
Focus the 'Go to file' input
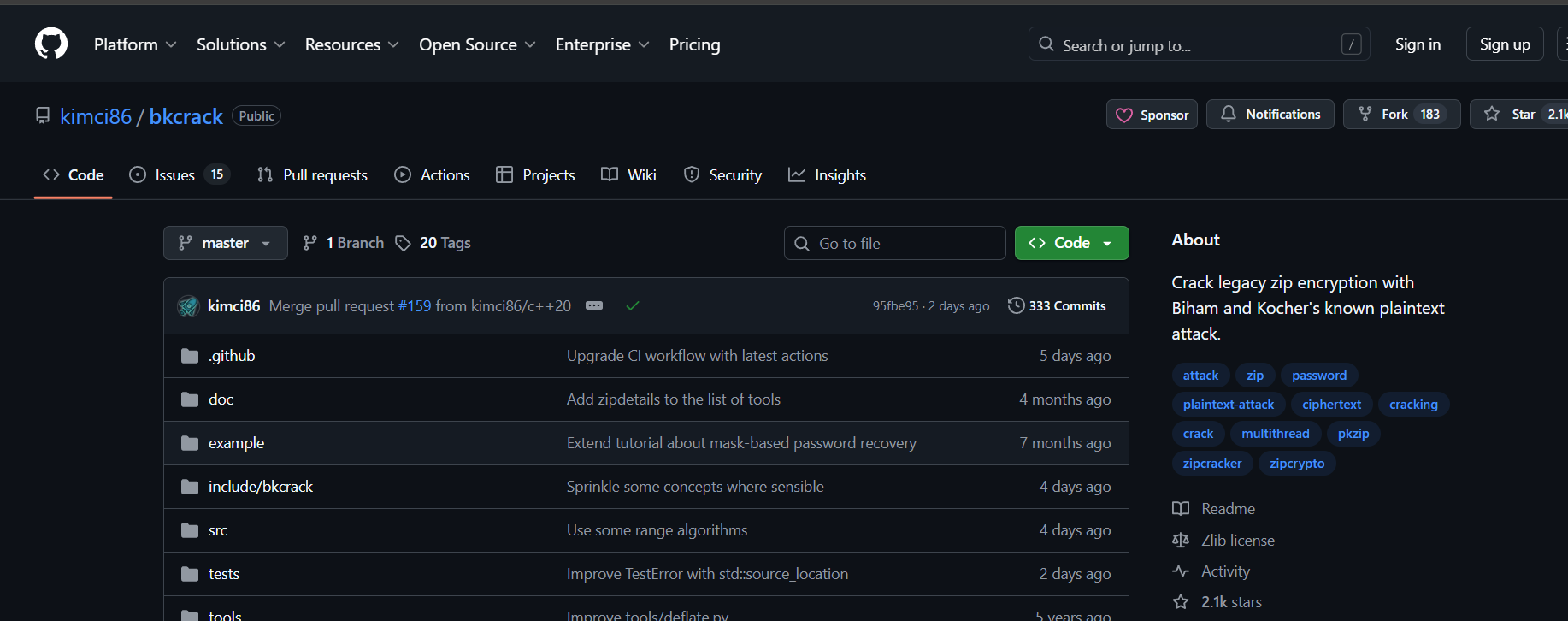(894, 243)
